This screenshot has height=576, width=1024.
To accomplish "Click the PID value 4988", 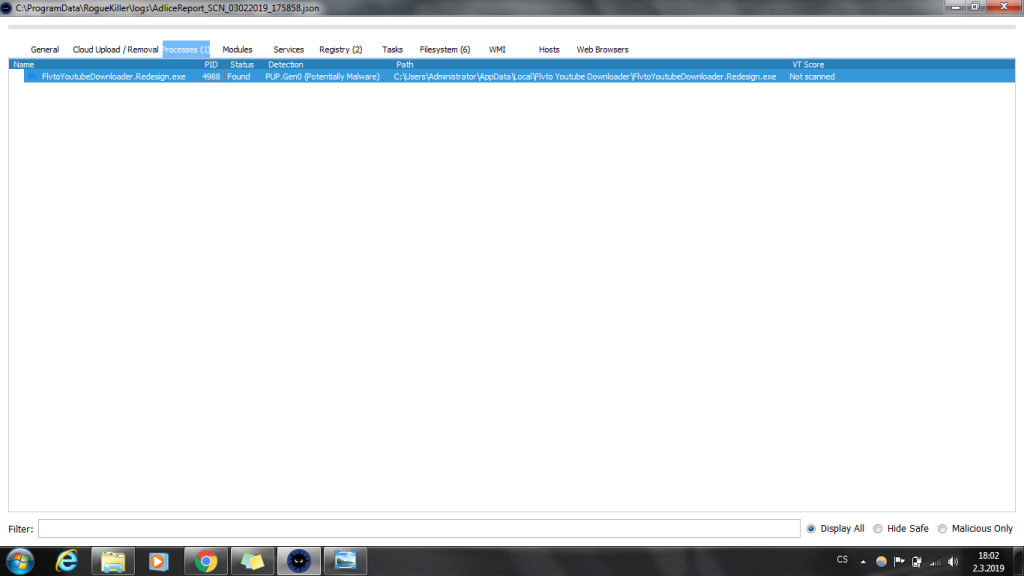I will pyautogui.click(x=211, y=76).
